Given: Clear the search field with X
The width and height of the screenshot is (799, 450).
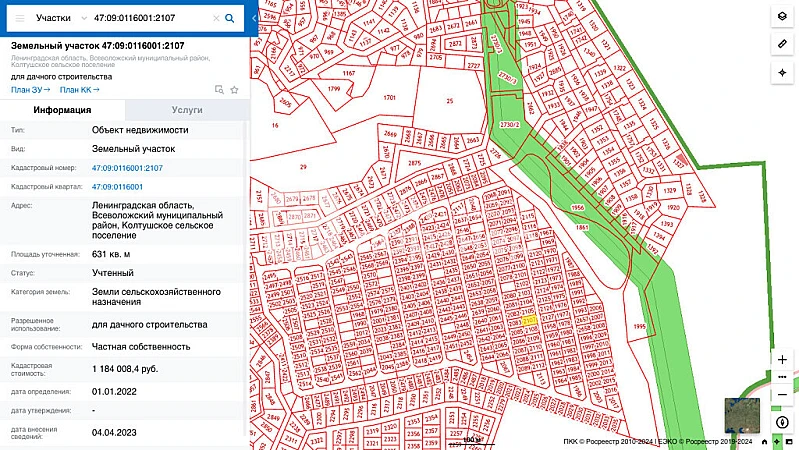Looking at the screenshot, I should (x=212, y=18).
